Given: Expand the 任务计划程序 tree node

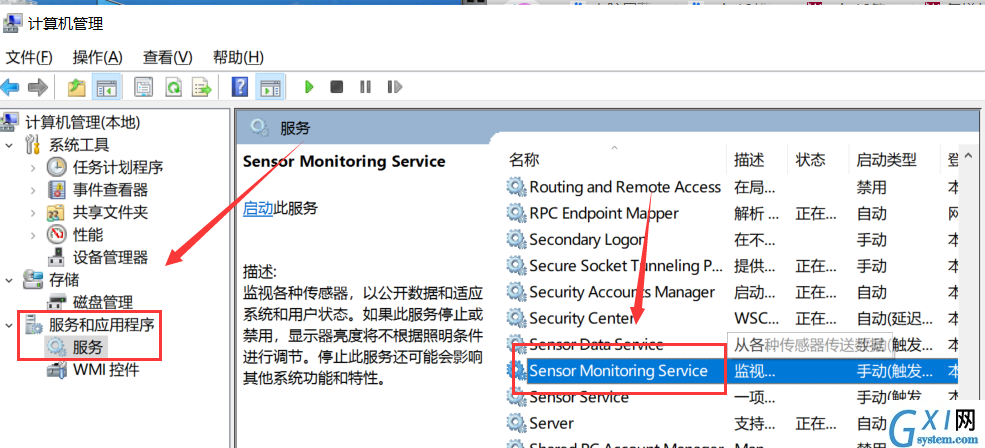Looking at the screenshot, I should coord(33,168).
